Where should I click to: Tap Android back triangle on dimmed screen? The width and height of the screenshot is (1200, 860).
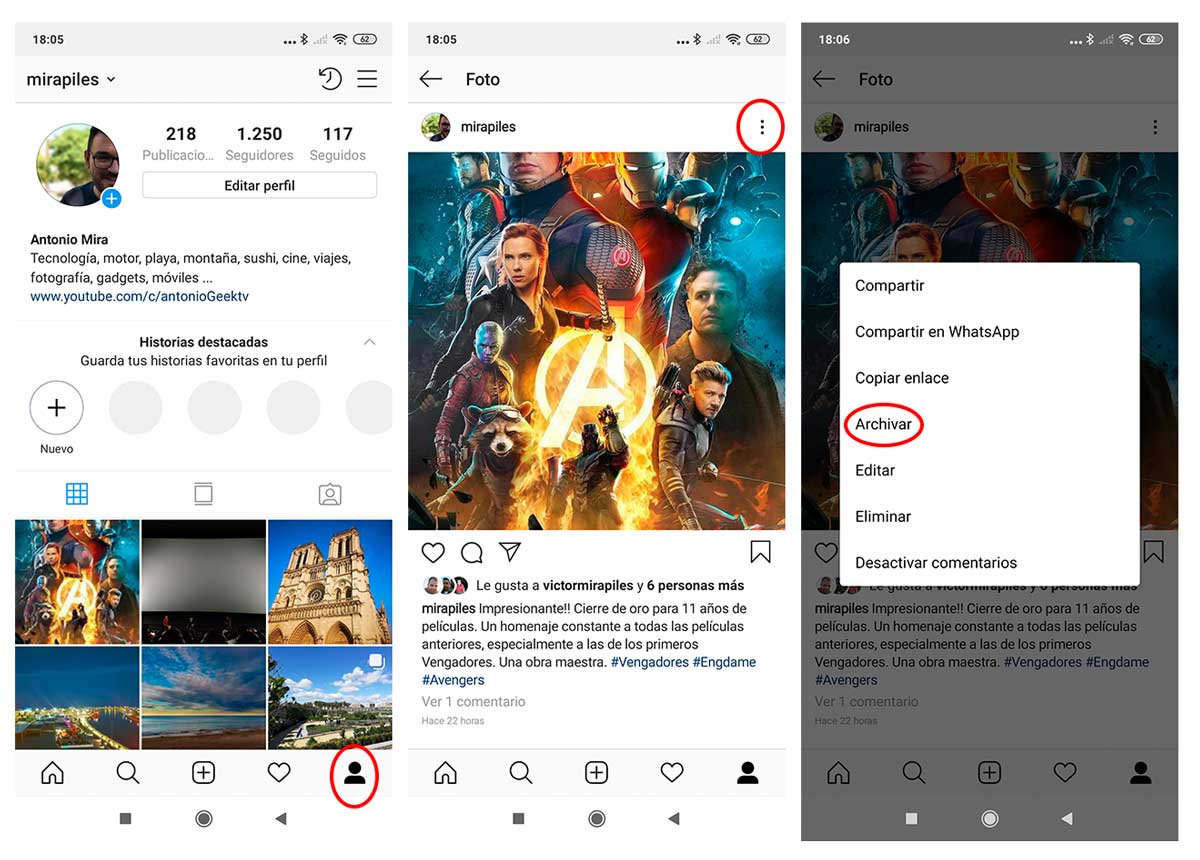pos(1067,818)
